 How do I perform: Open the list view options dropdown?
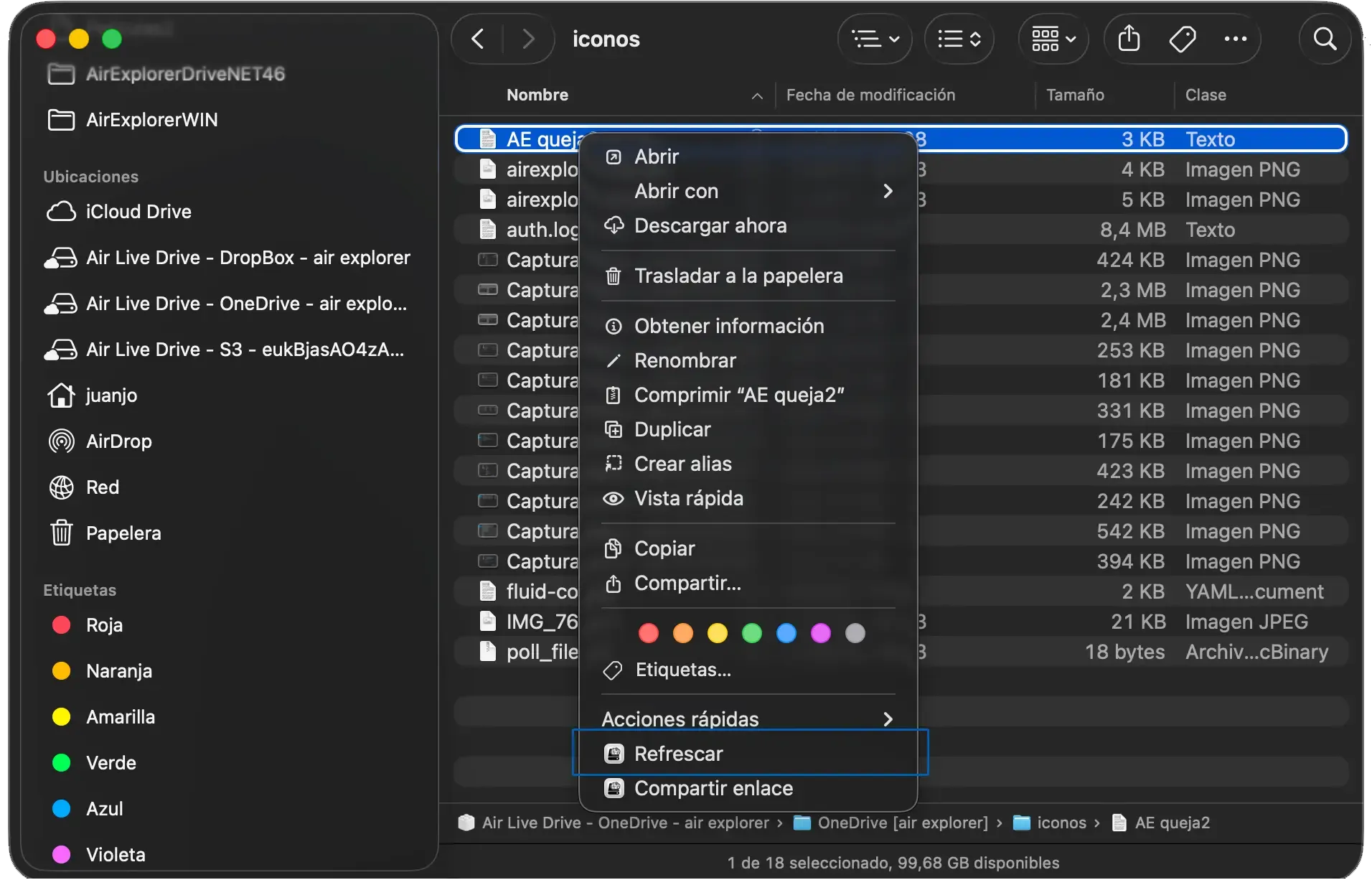click(875, 39)
